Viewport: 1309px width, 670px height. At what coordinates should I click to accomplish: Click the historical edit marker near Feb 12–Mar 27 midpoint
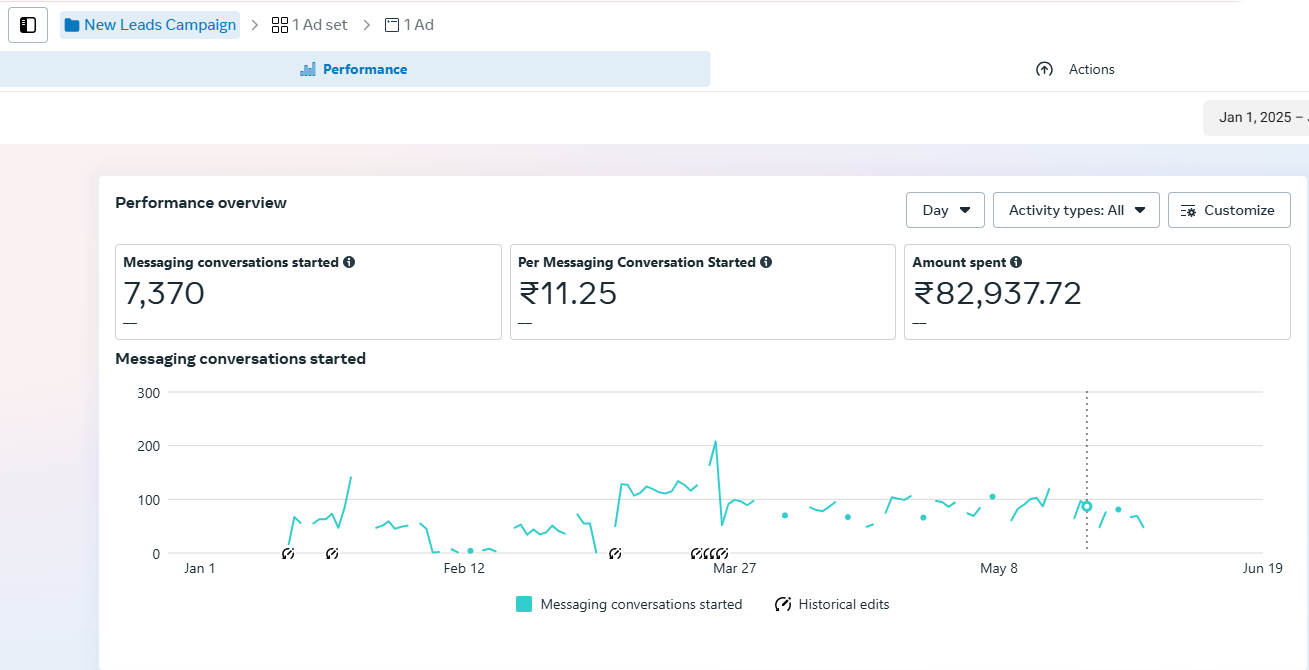click(x=615, y=553)
